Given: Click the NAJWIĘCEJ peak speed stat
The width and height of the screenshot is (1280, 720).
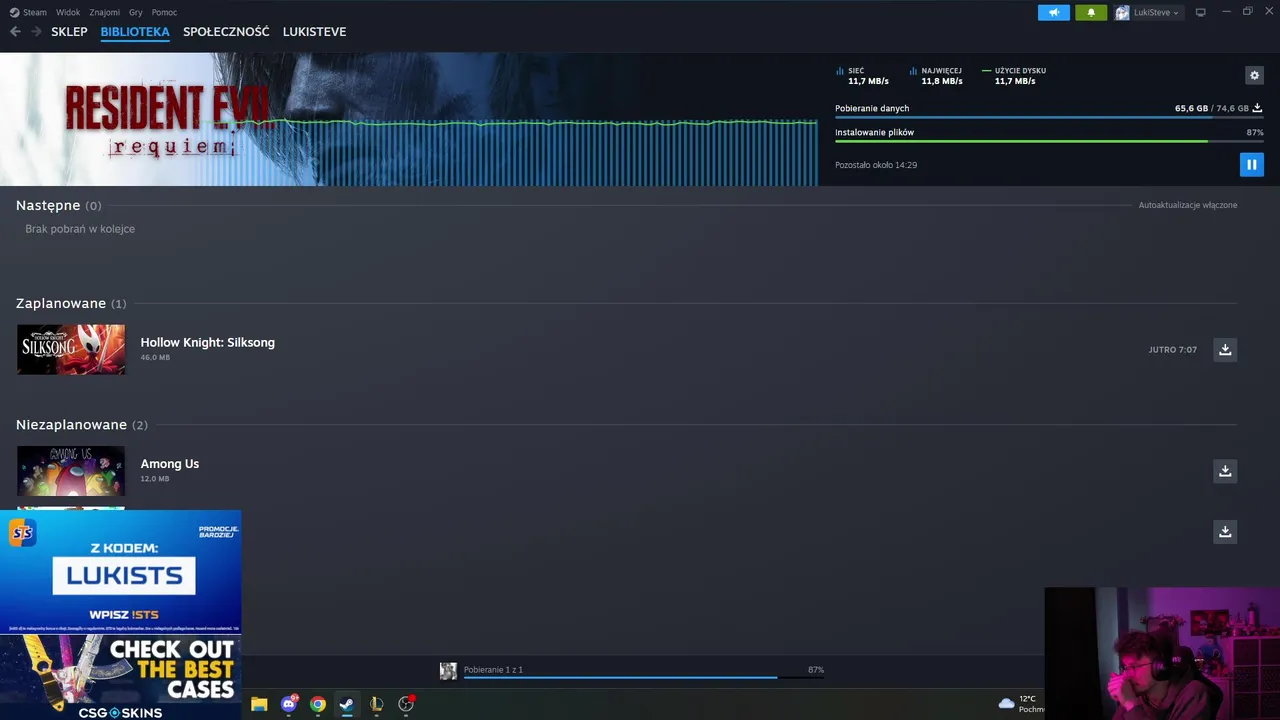Looking at the screenshot, I should (936, 76).
